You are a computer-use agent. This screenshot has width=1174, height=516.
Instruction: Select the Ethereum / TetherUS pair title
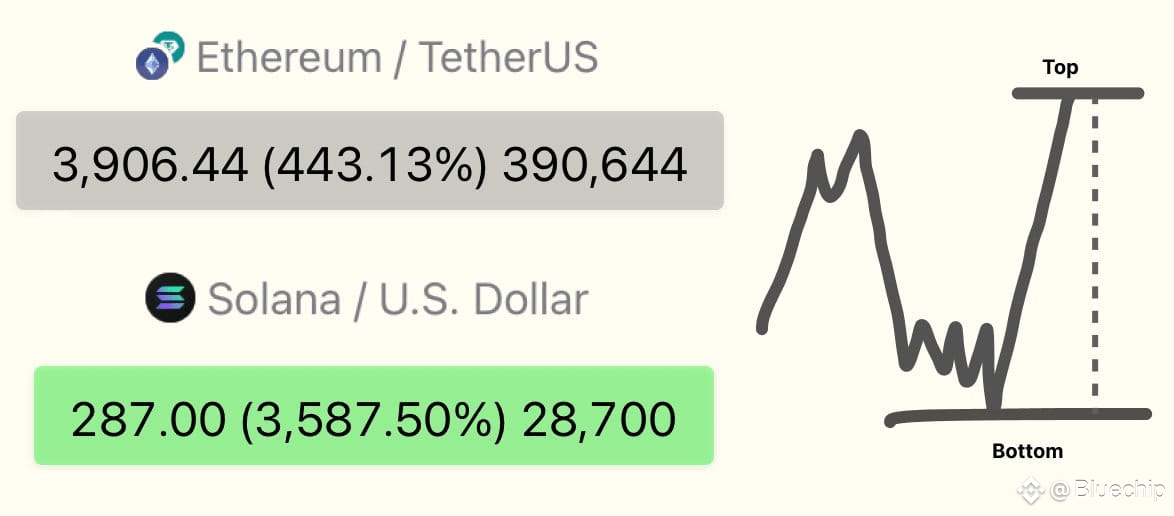coord(397,58)
